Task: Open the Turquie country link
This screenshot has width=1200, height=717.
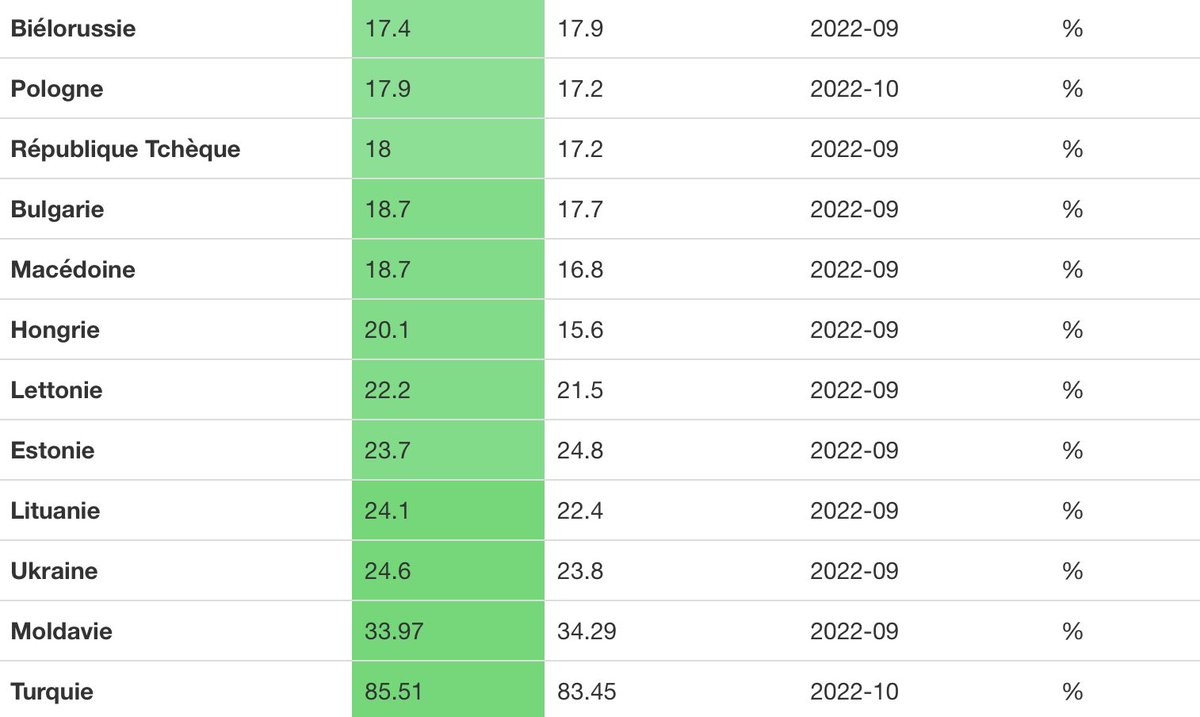Action: tap(52, 691)
